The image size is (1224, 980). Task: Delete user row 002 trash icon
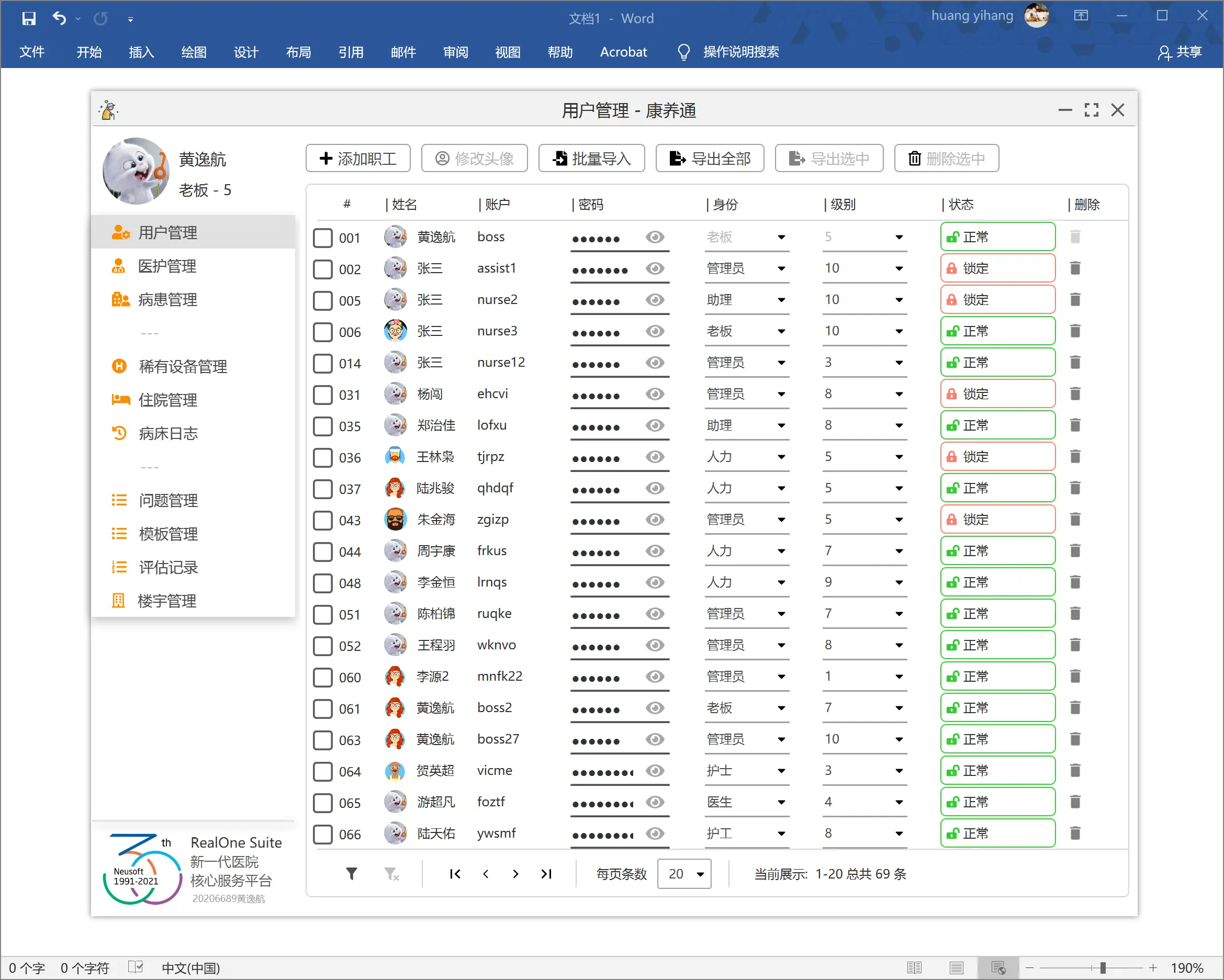coord(1075,268)
